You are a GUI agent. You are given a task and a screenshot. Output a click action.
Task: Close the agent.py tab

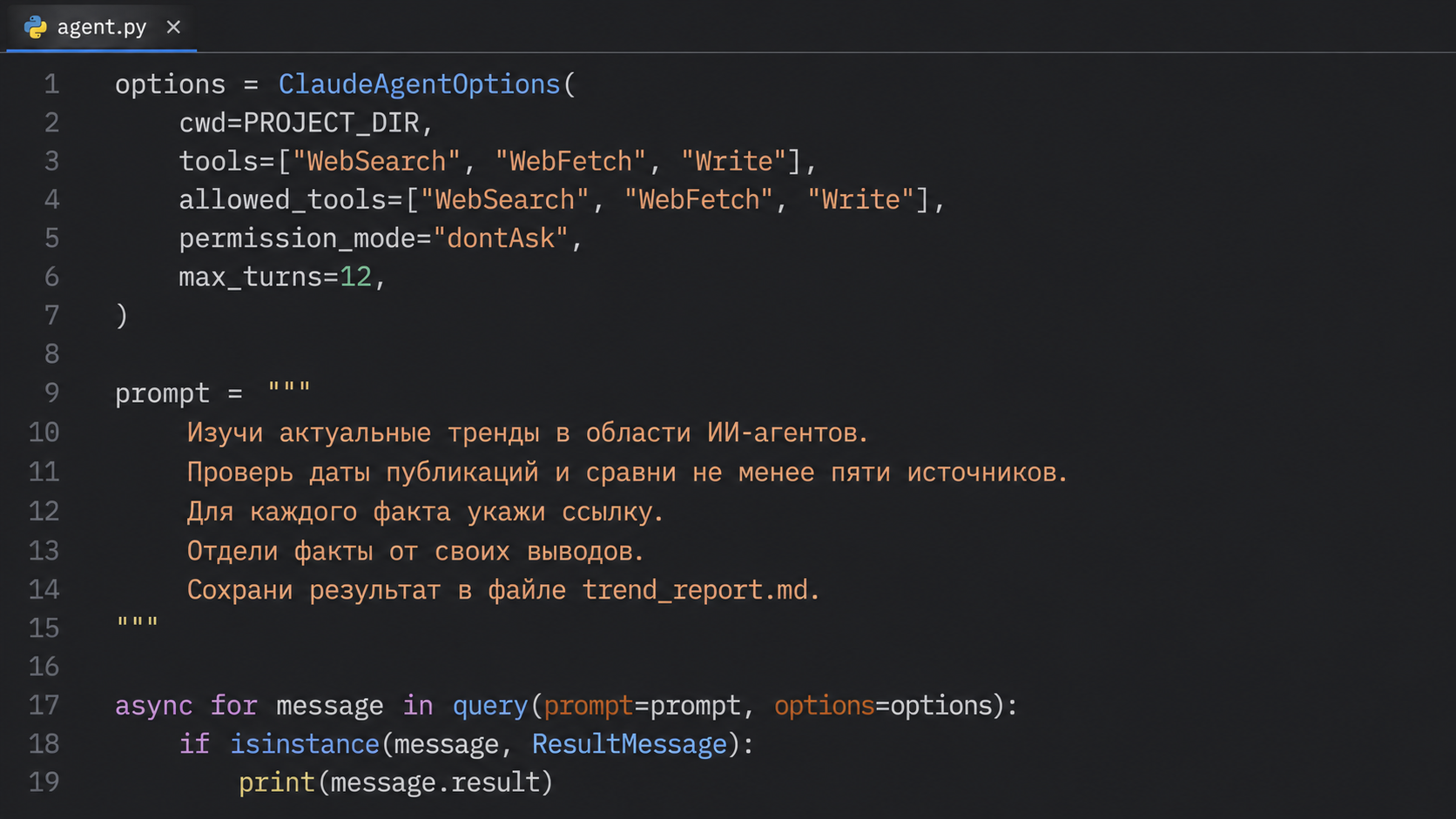[x=173, y=27]
